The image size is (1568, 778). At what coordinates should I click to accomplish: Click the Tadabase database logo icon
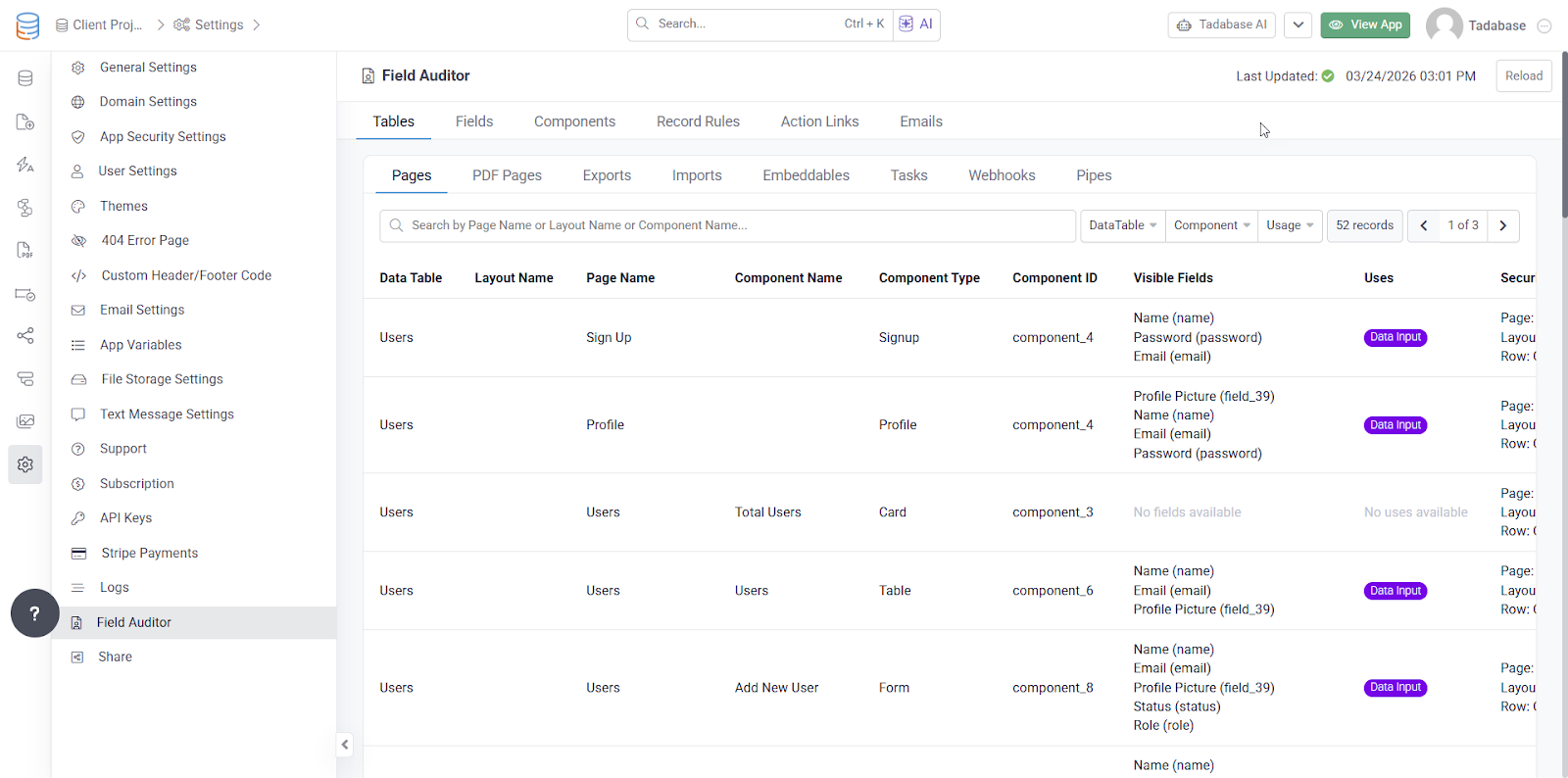click(x=27, y=25)
